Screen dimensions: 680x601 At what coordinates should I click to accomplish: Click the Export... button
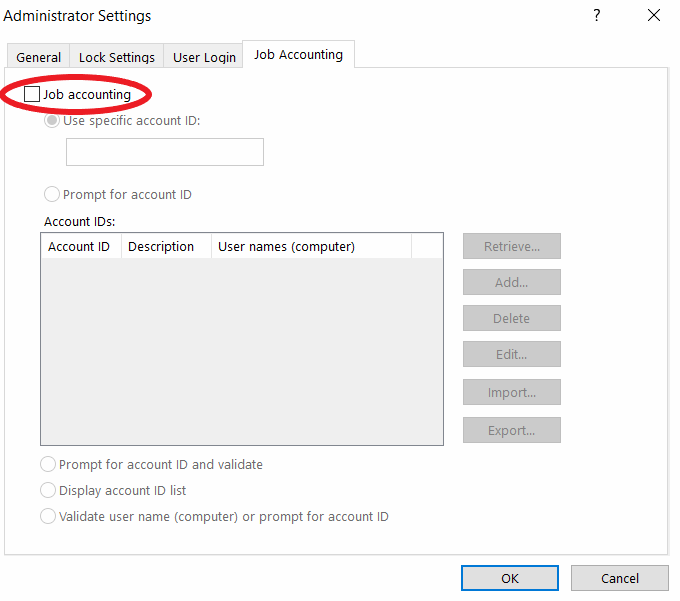click(512, 430)
